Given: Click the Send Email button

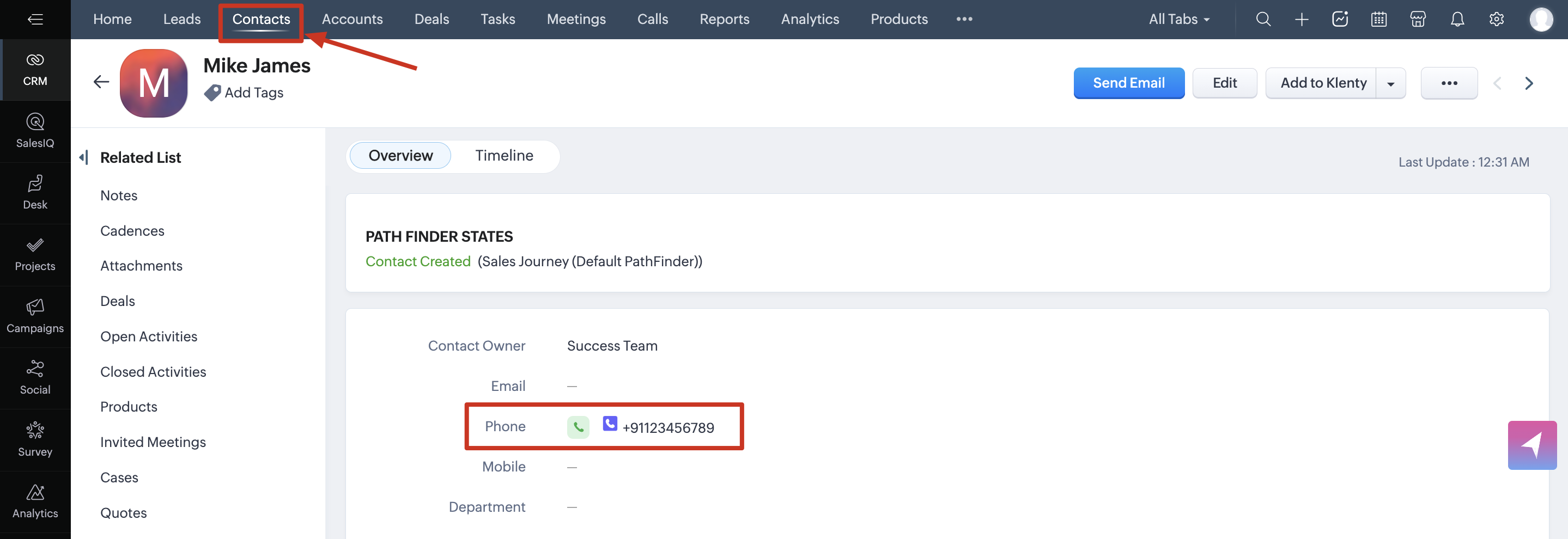Looking at the screenshot, I should pyautogui.click(x=1128, y=83).
